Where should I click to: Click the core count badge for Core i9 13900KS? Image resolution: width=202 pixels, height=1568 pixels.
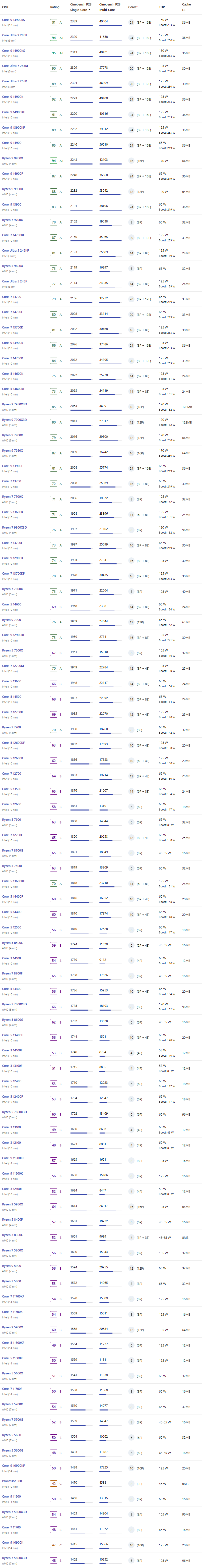[x=132, y=23]
